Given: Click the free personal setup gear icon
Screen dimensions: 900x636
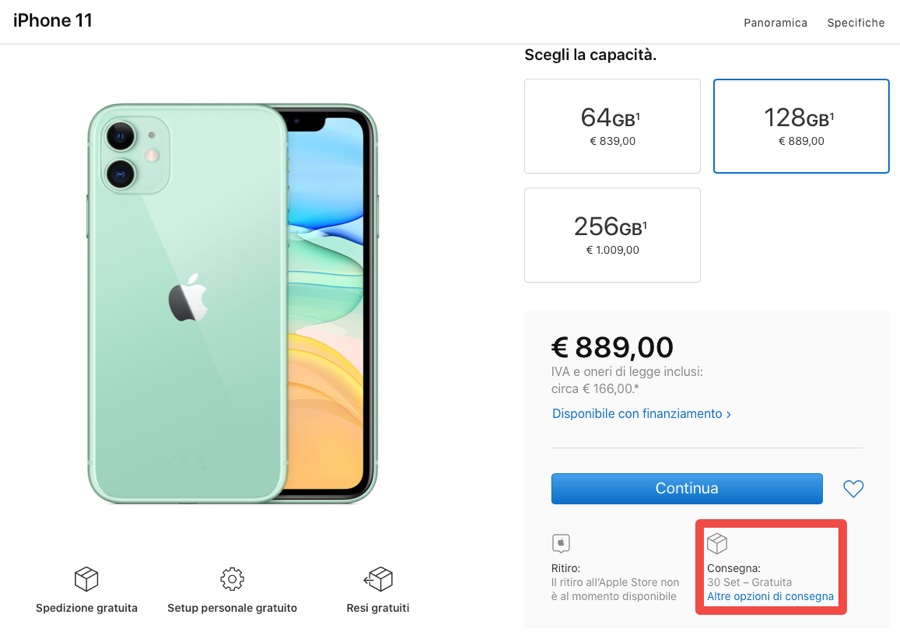Looking at the screenshot, I should coord(232,579).
